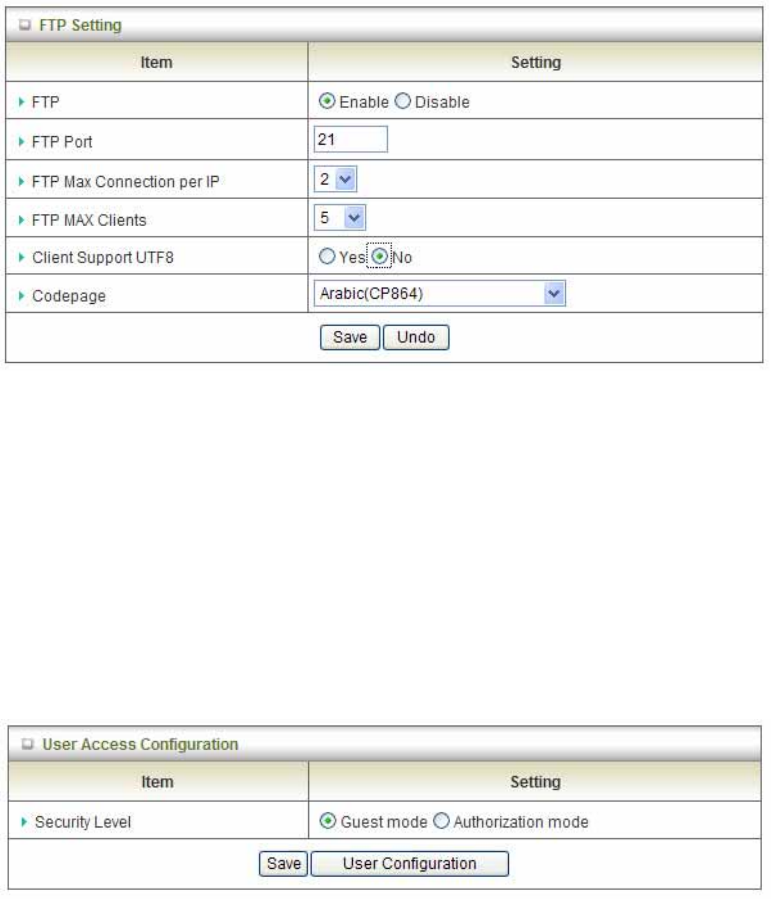Click the 'FTP Setting' panel title
Viewport: 771px width, 899px height.
[80, 25]
